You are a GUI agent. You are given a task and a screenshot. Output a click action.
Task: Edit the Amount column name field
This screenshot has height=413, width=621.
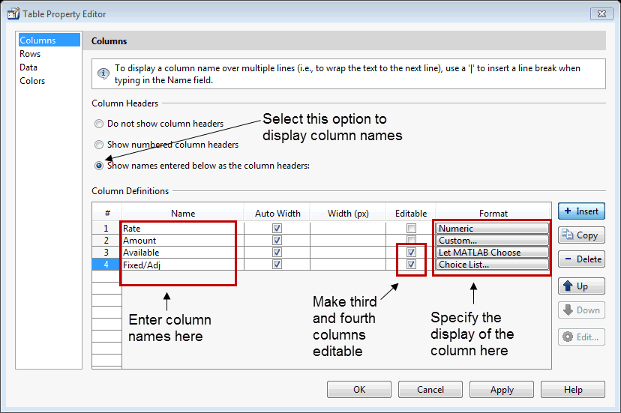point(182,241)
